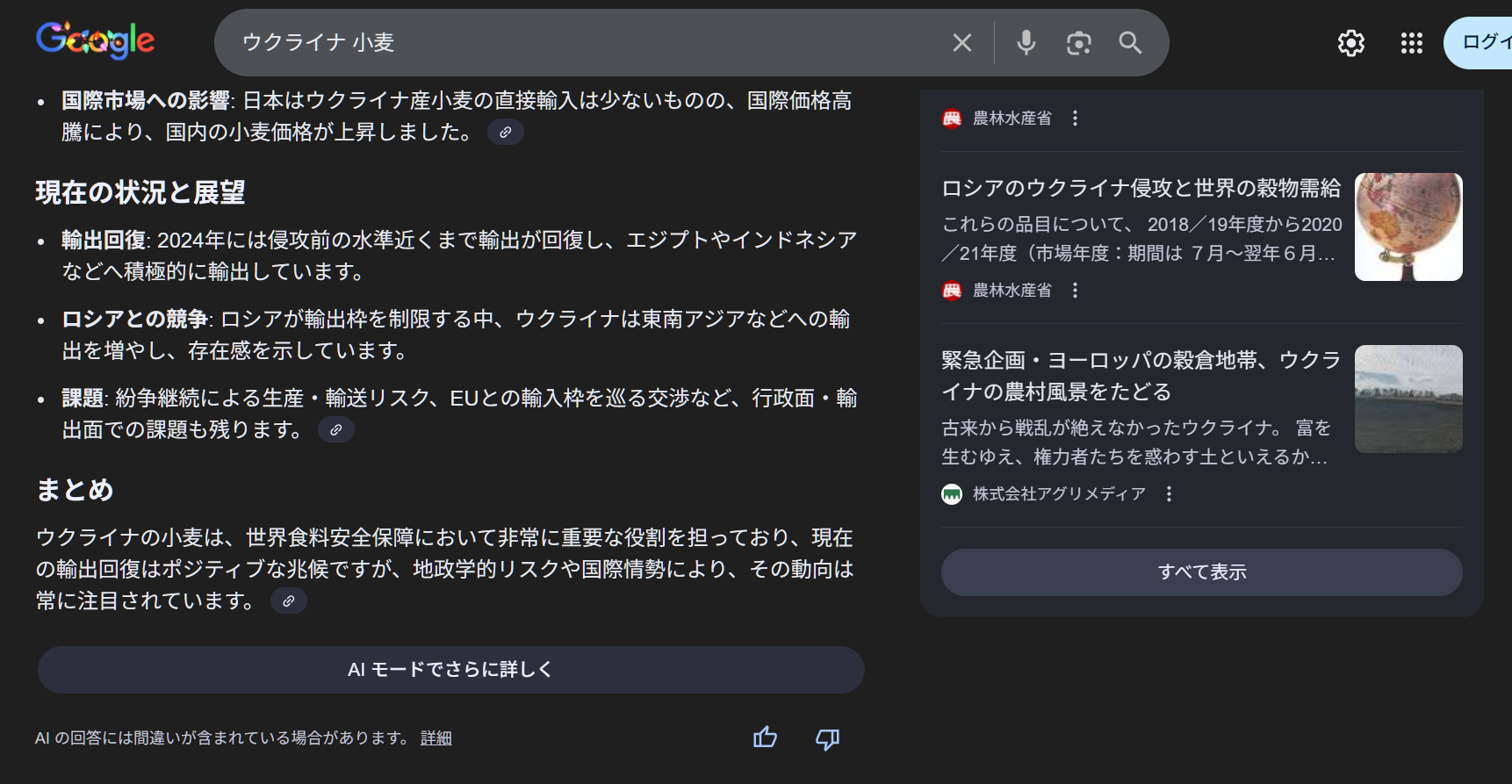Click the magnifying glass search button
This screenshot has width=1512, height=784.
click(x=1130, y=43)
